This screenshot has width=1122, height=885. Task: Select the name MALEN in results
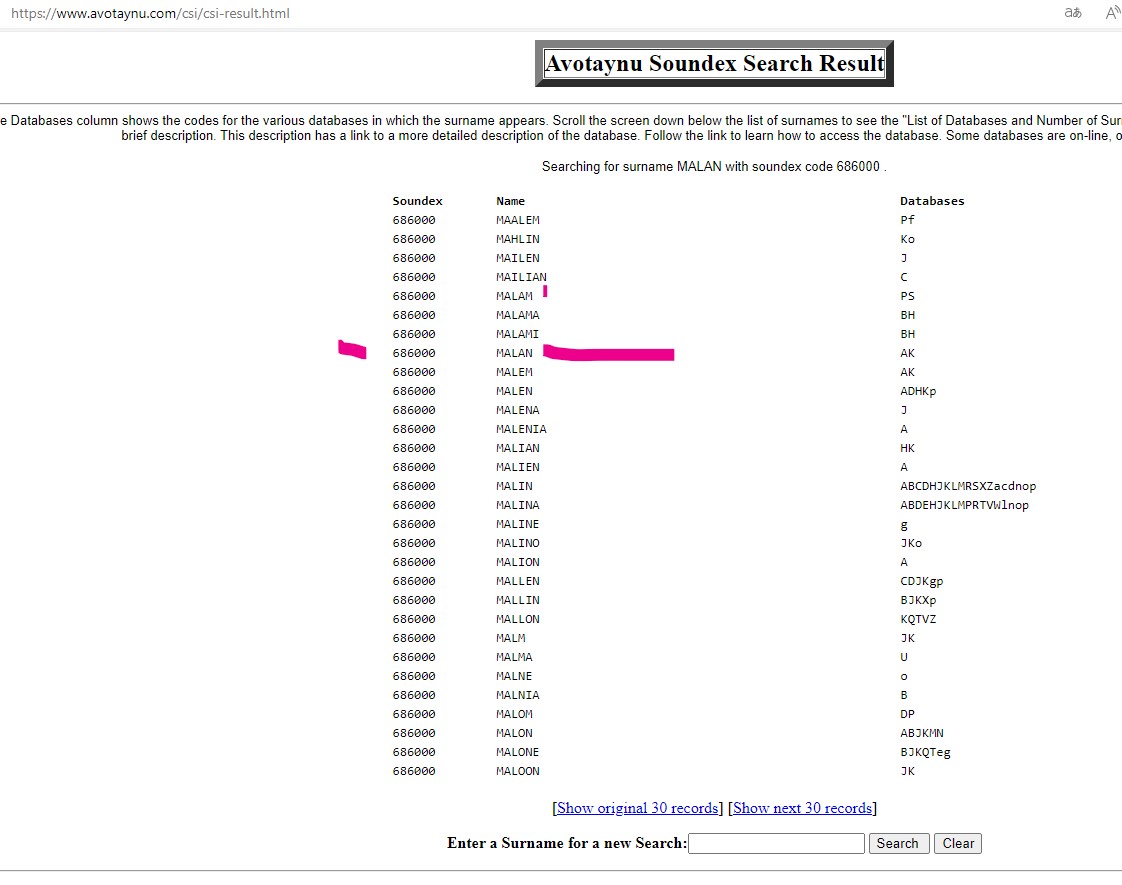tap(514, 391)
